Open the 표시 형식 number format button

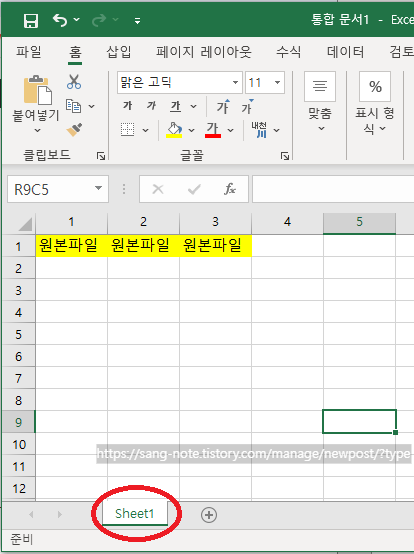click(x=375, y=103)
